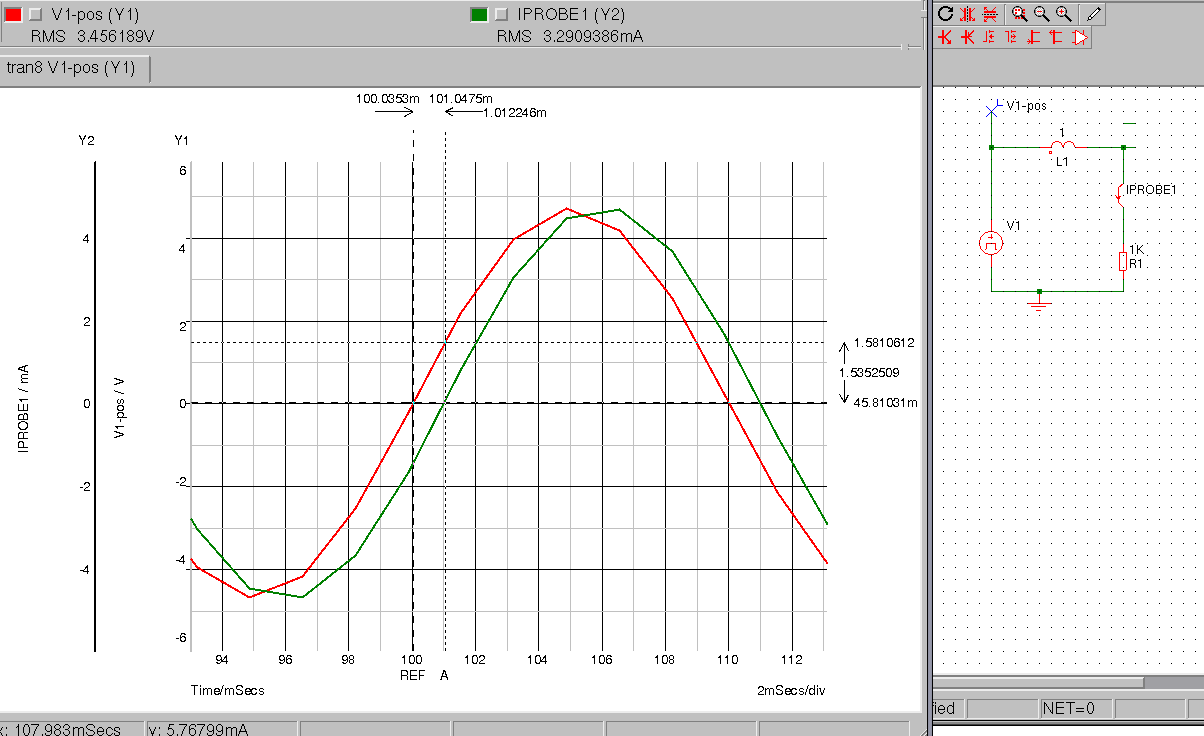Viewport: 1204px width, 736px height.
Task: Select the zoom box magnifier icon
Action: [1019, 14]
